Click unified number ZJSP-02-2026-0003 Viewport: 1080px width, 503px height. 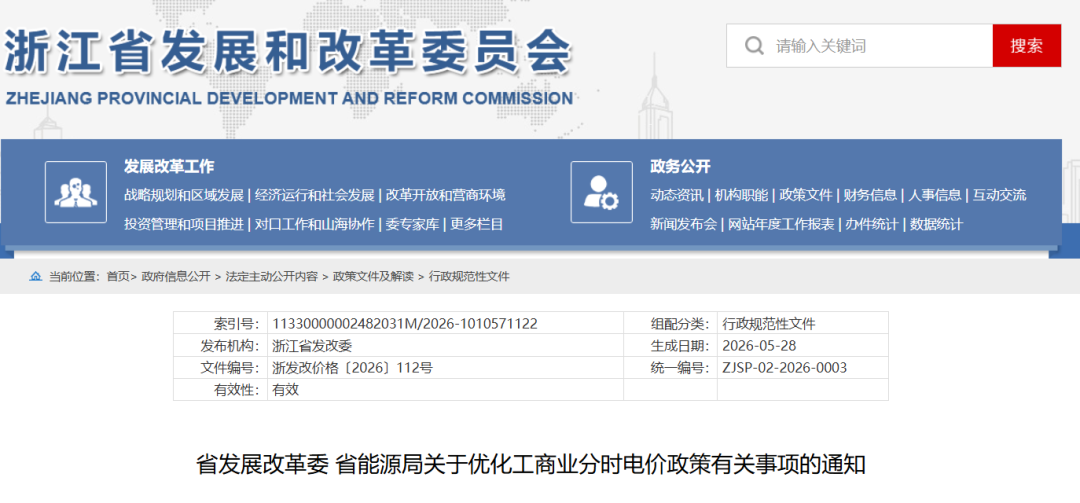point(785,367)
